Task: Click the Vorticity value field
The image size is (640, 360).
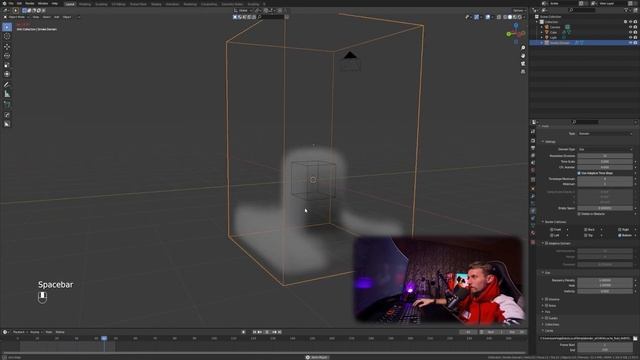Action: pos(605,291)
